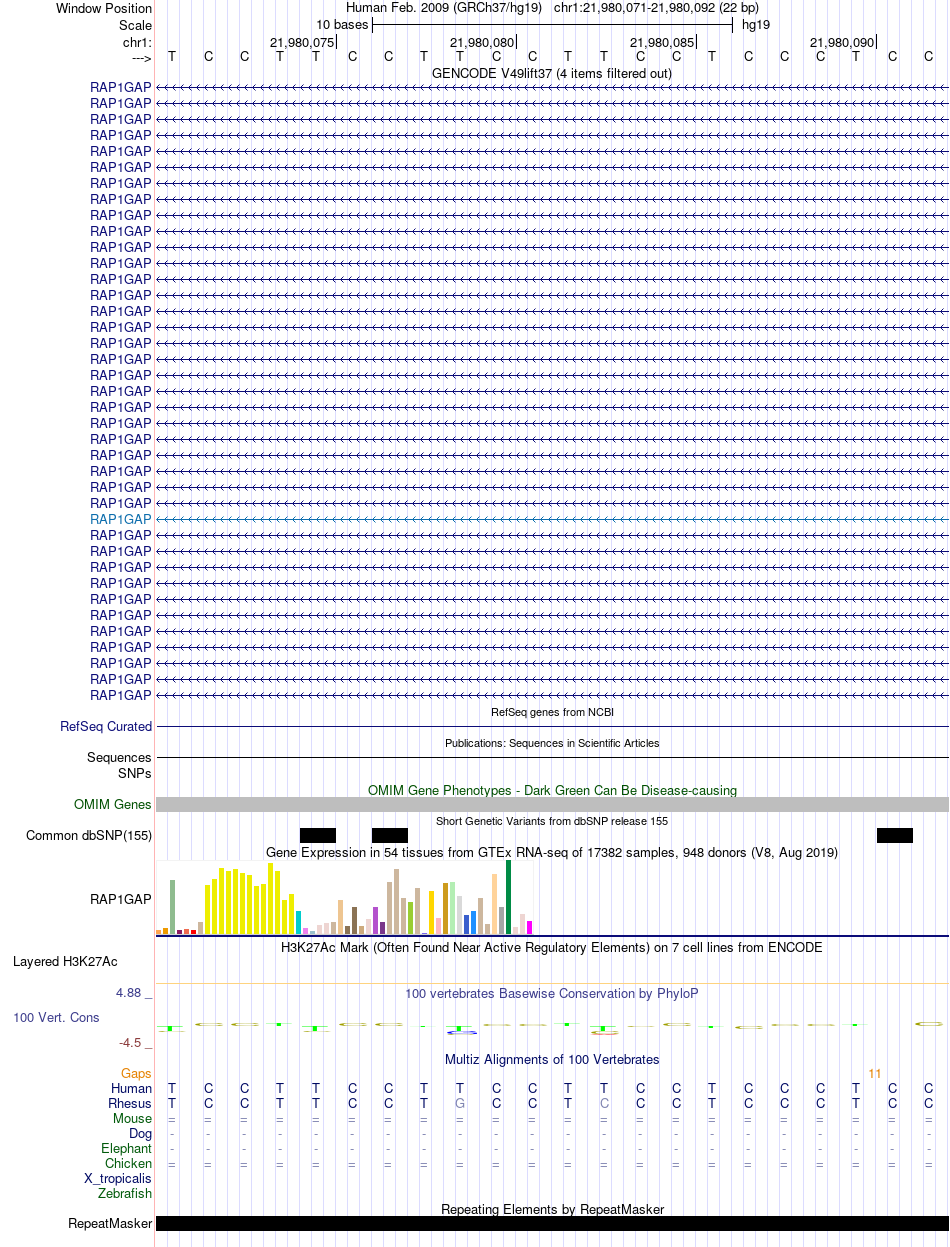Click 'Repeating Elements by RepeatMasker' title
950x1247 pixels.
tap(552, 1209)
